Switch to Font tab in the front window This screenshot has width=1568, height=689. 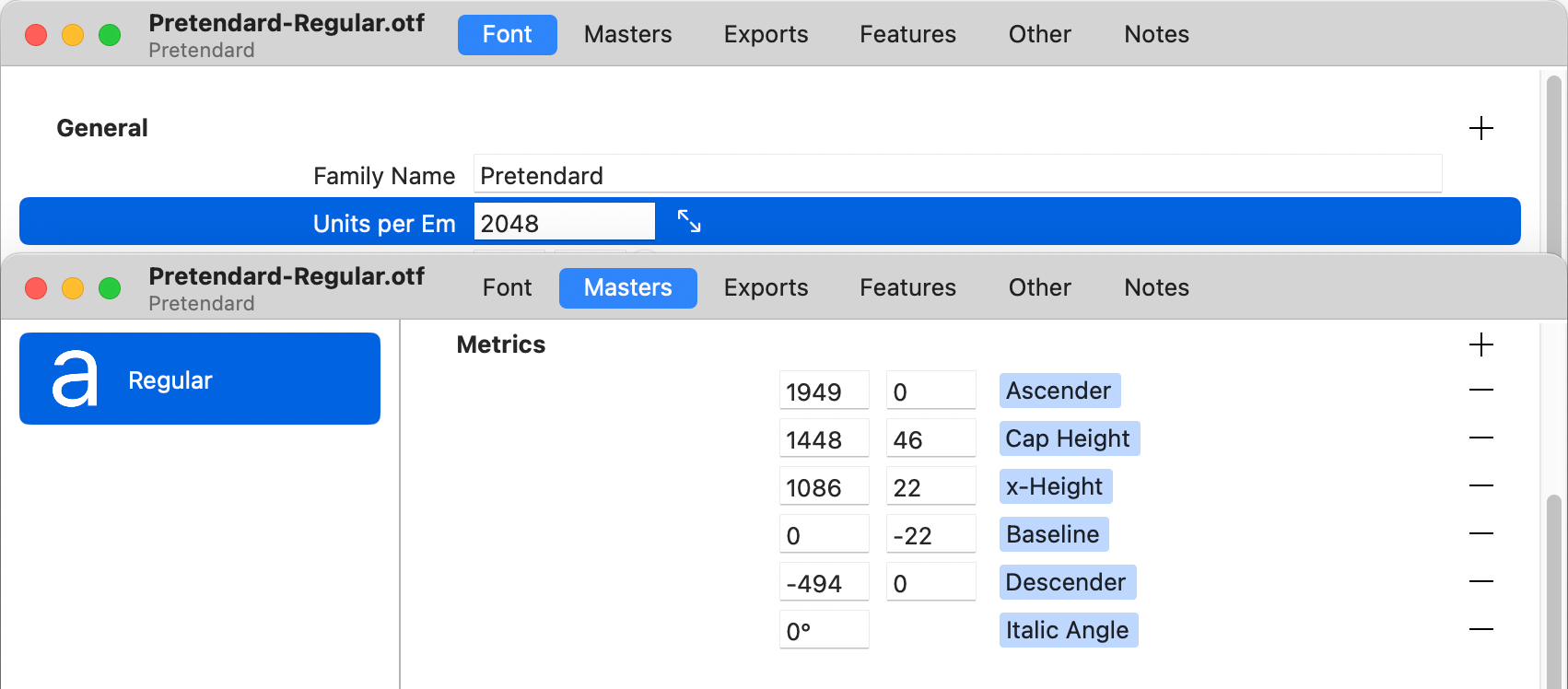(x=508, y=288)
